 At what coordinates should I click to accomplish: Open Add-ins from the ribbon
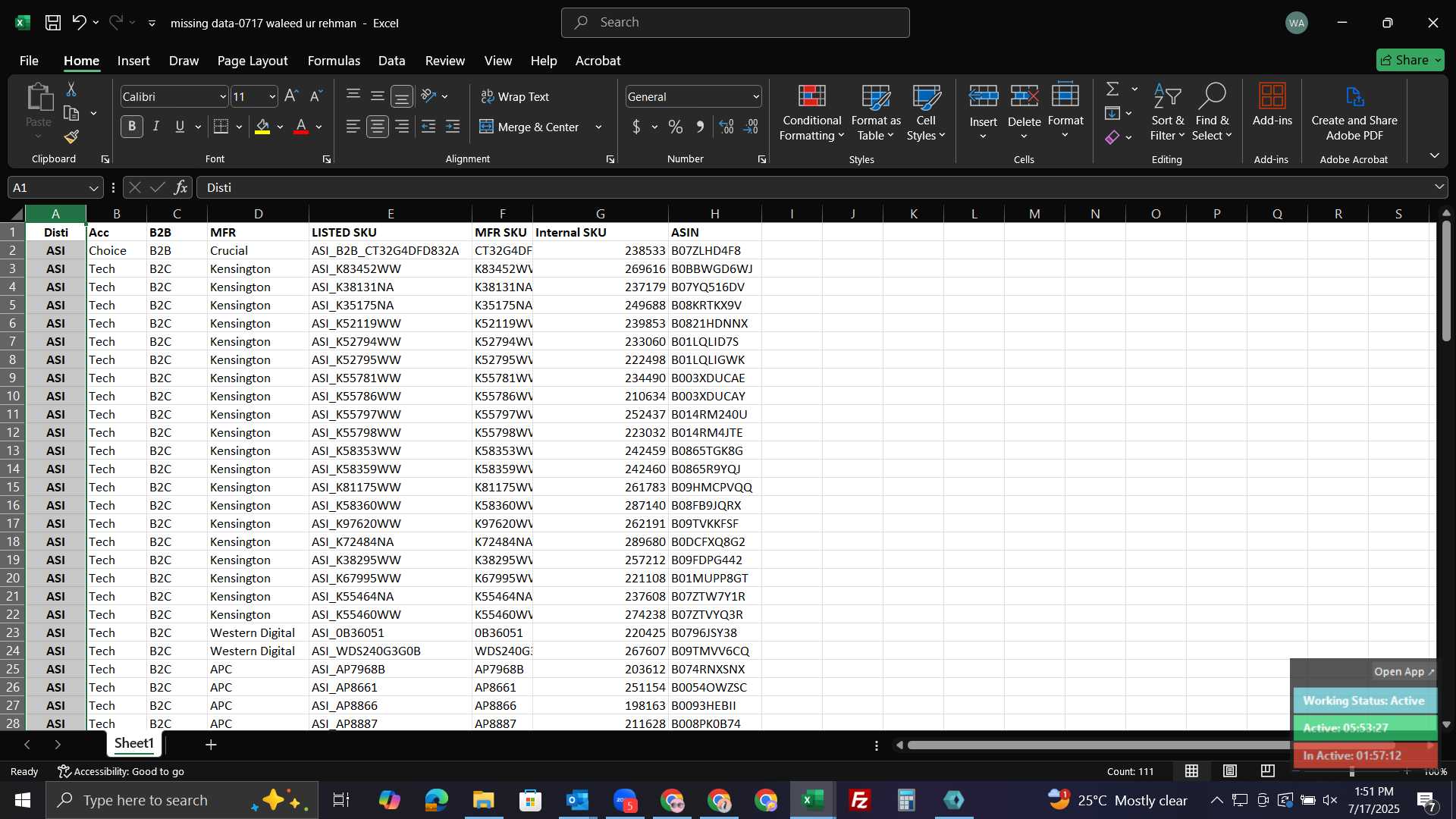click(1272, 105)
